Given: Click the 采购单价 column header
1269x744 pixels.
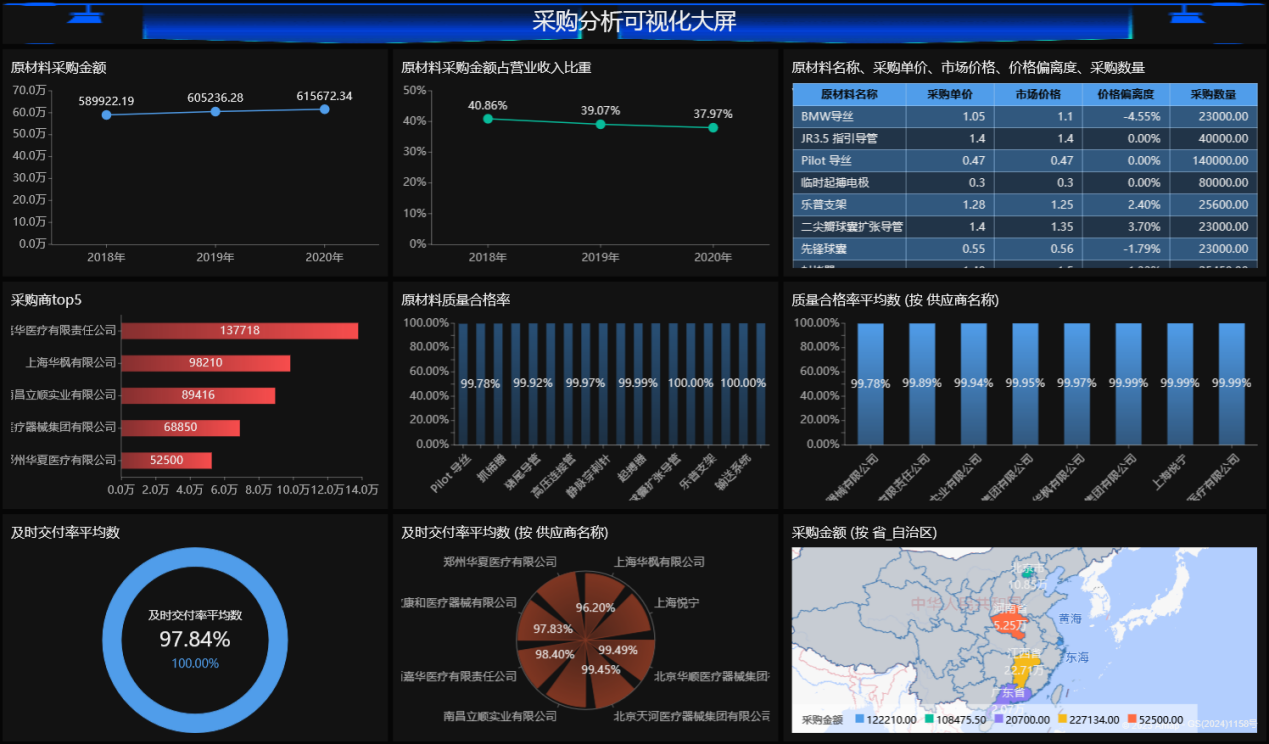Looking at the screenshot, I should (x=949, y=94).
